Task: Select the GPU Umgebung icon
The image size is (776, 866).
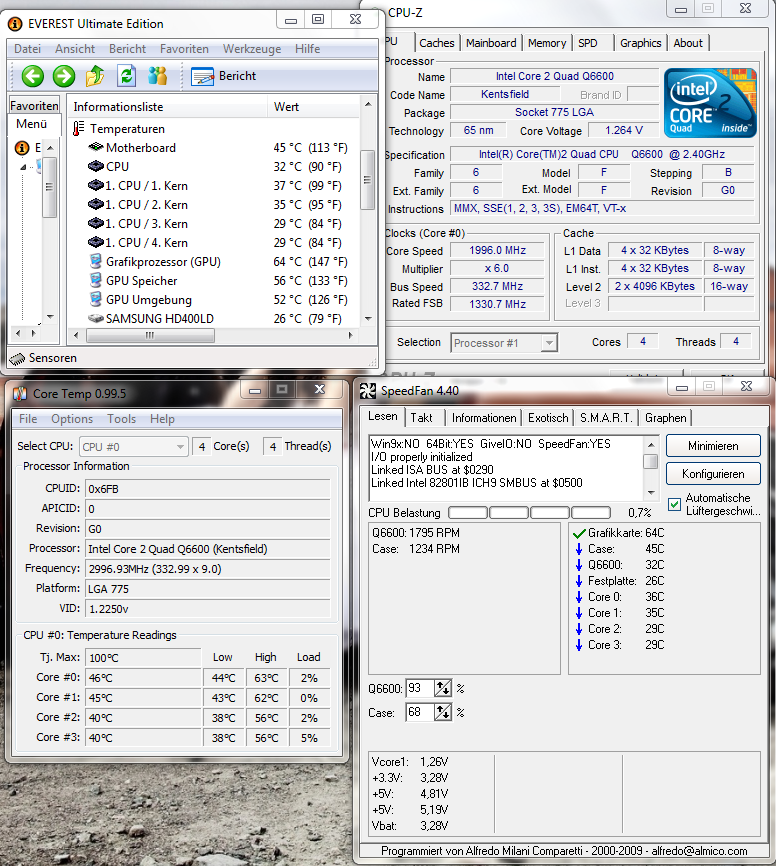Action: (96, 299)
